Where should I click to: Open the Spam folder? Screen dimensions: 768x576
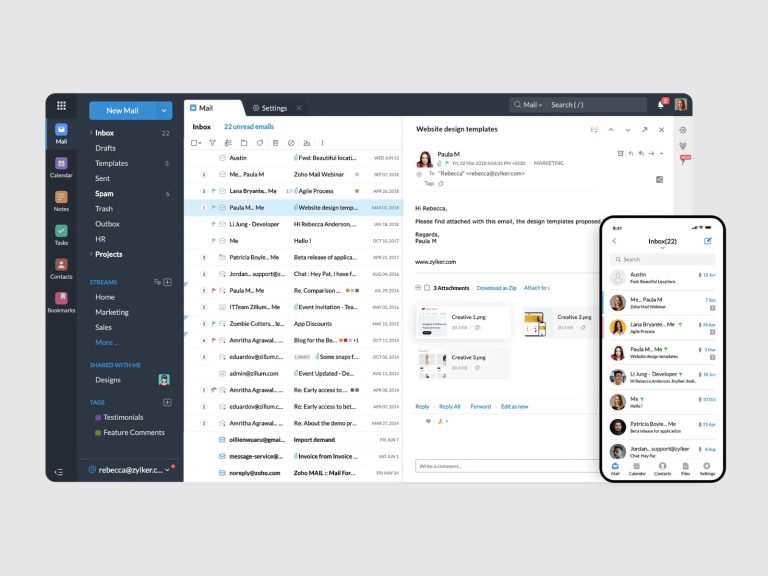(x=104, y=193)
